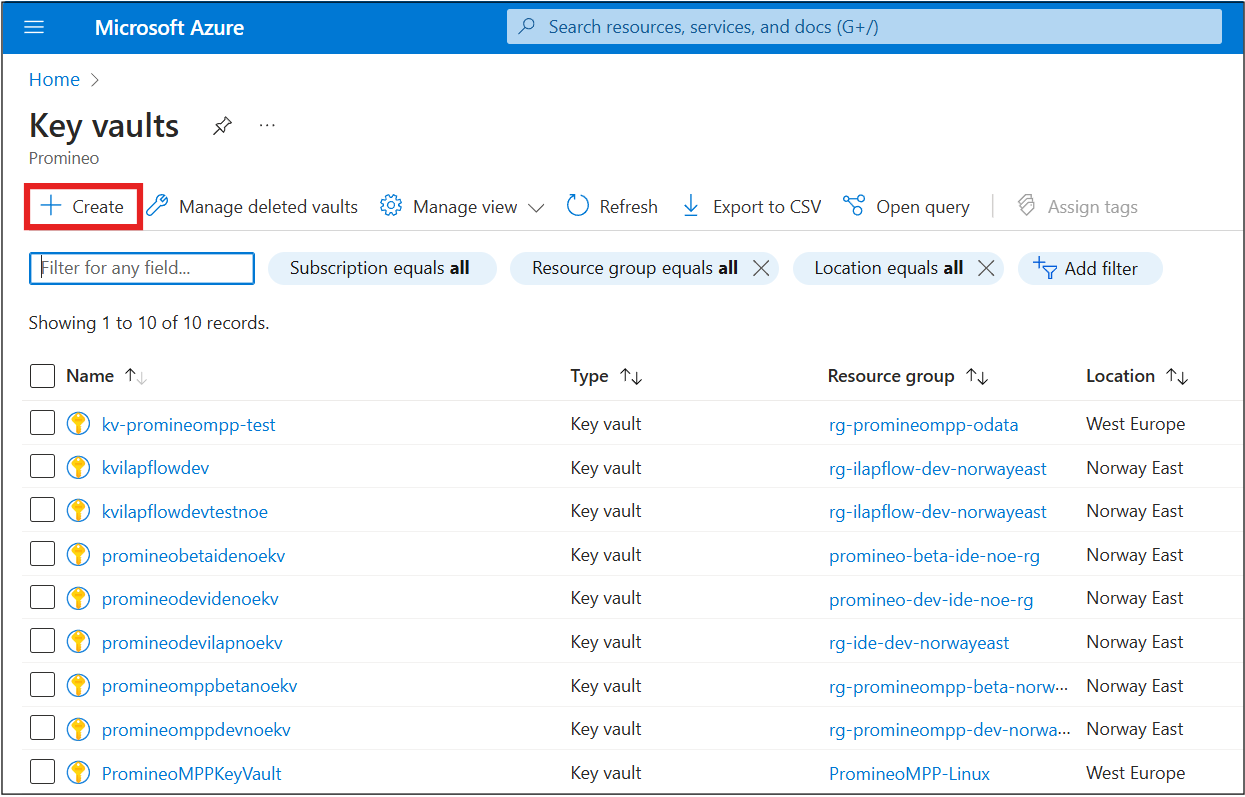Image resolution: width=1245 pixels, height=797 pixels.
Task: Open PromineoMPP-Linux resource group
Action: click(909, 773)
